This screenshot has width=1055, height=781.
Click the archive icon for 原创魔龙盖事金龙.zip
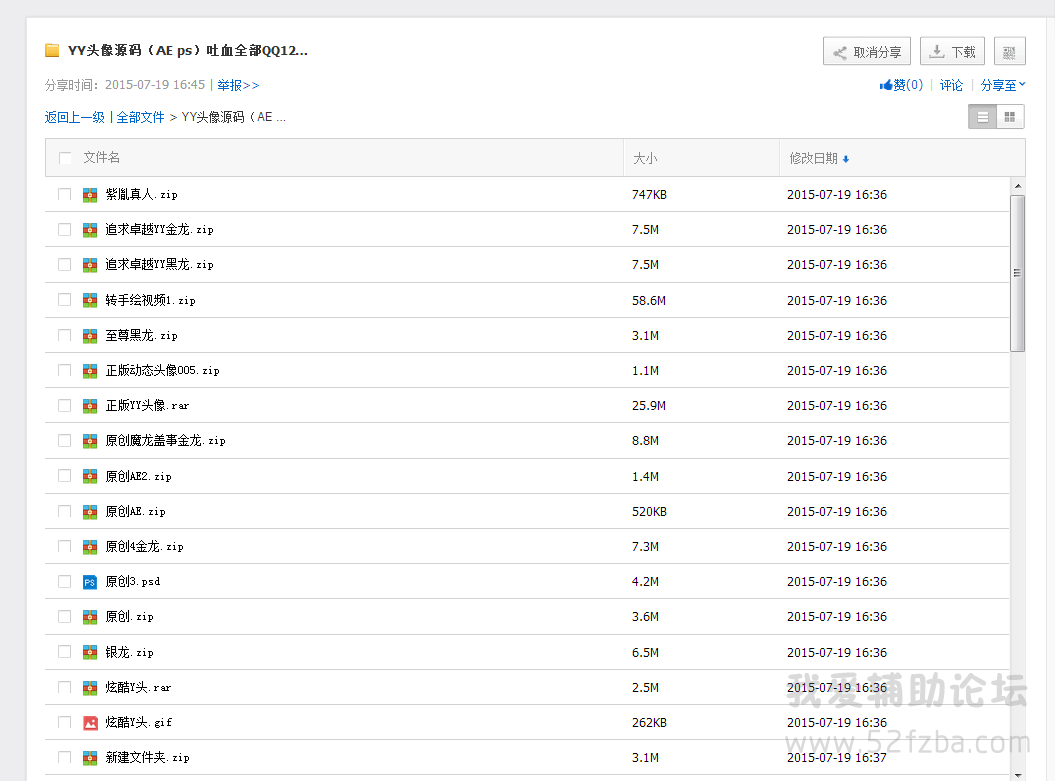pos(89,441)
